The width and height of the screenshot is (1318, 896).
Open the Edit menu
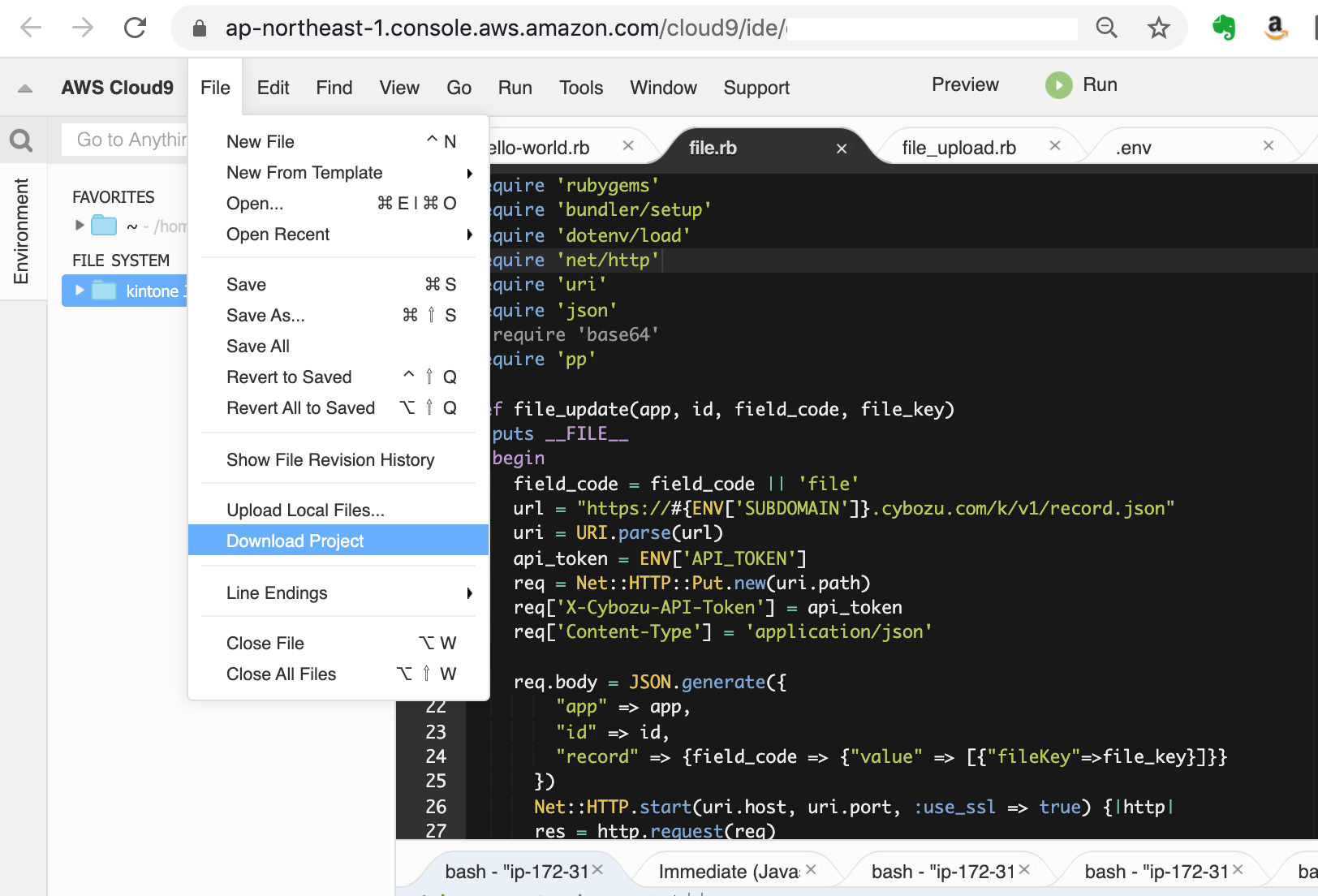coord(273,88)
